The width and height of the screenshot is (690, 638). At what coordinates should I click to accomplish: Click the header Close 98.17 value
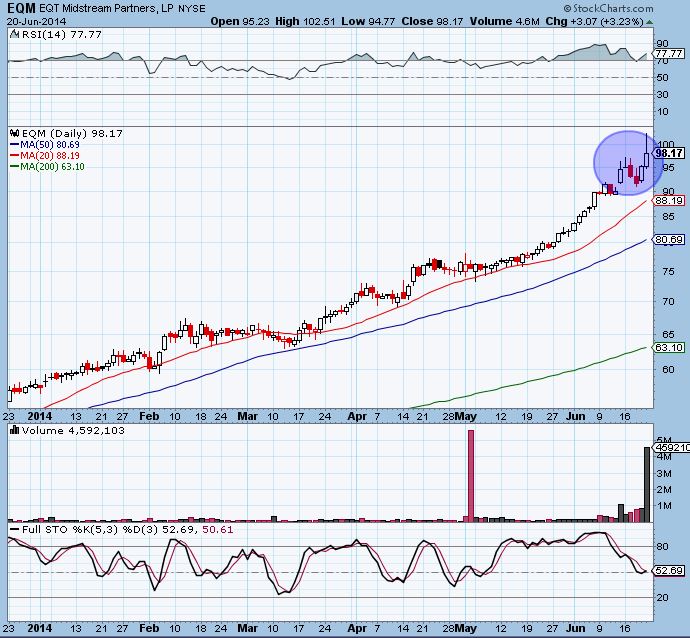tap(432, 21)
